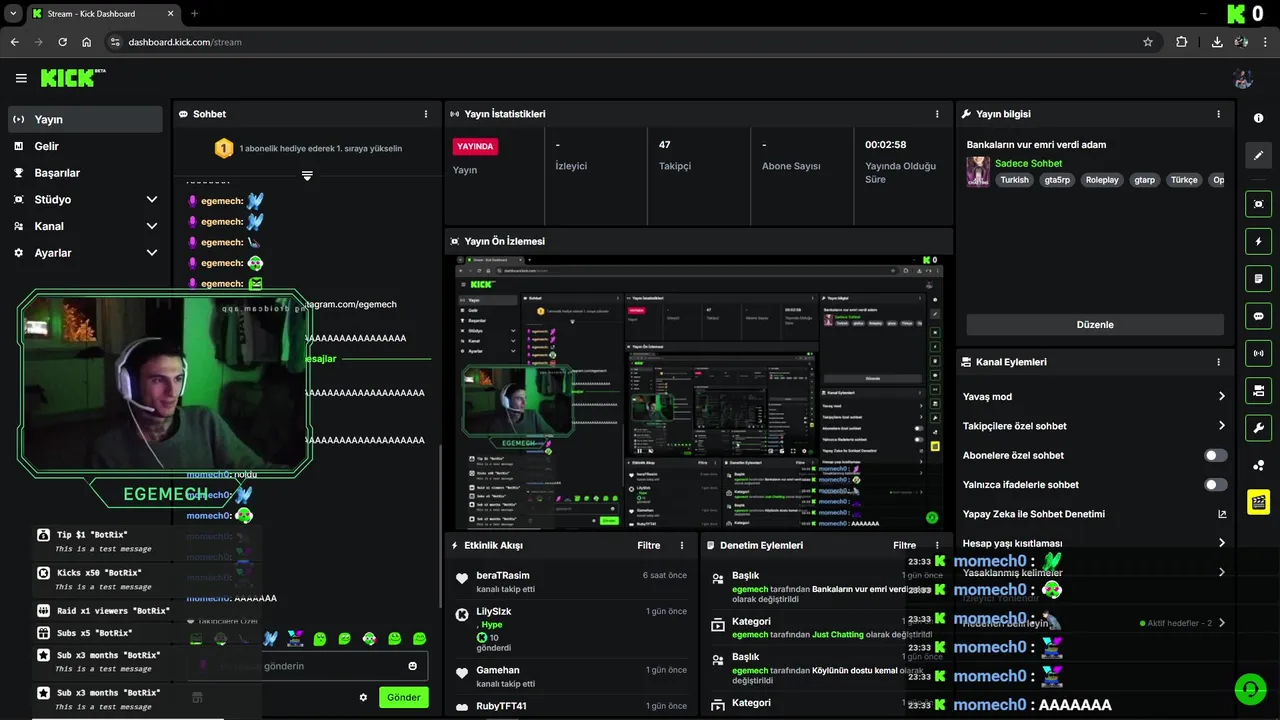Open Kanal Eylemleri three-dot menu
1280x720 pixels.
coord(1218,362)
